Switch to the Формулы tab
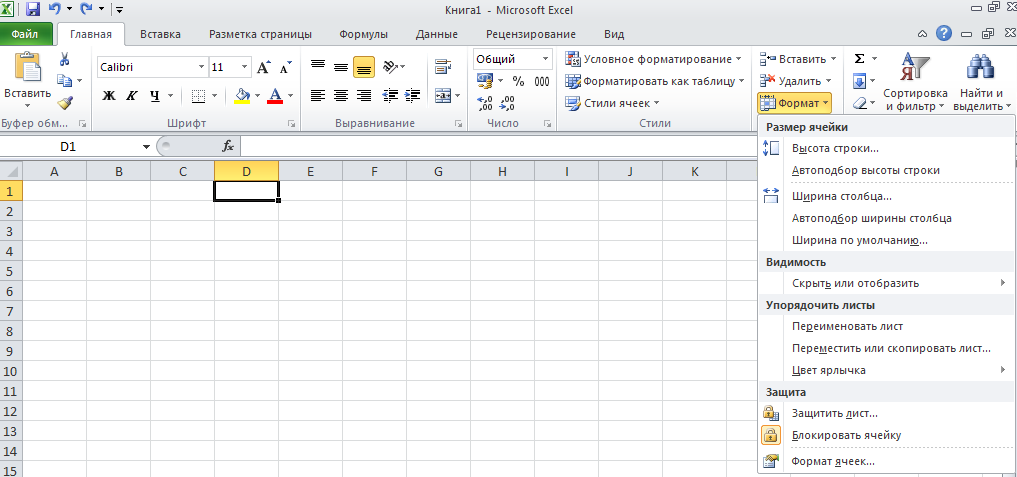Screen dimensions: 1017x477 363,34
